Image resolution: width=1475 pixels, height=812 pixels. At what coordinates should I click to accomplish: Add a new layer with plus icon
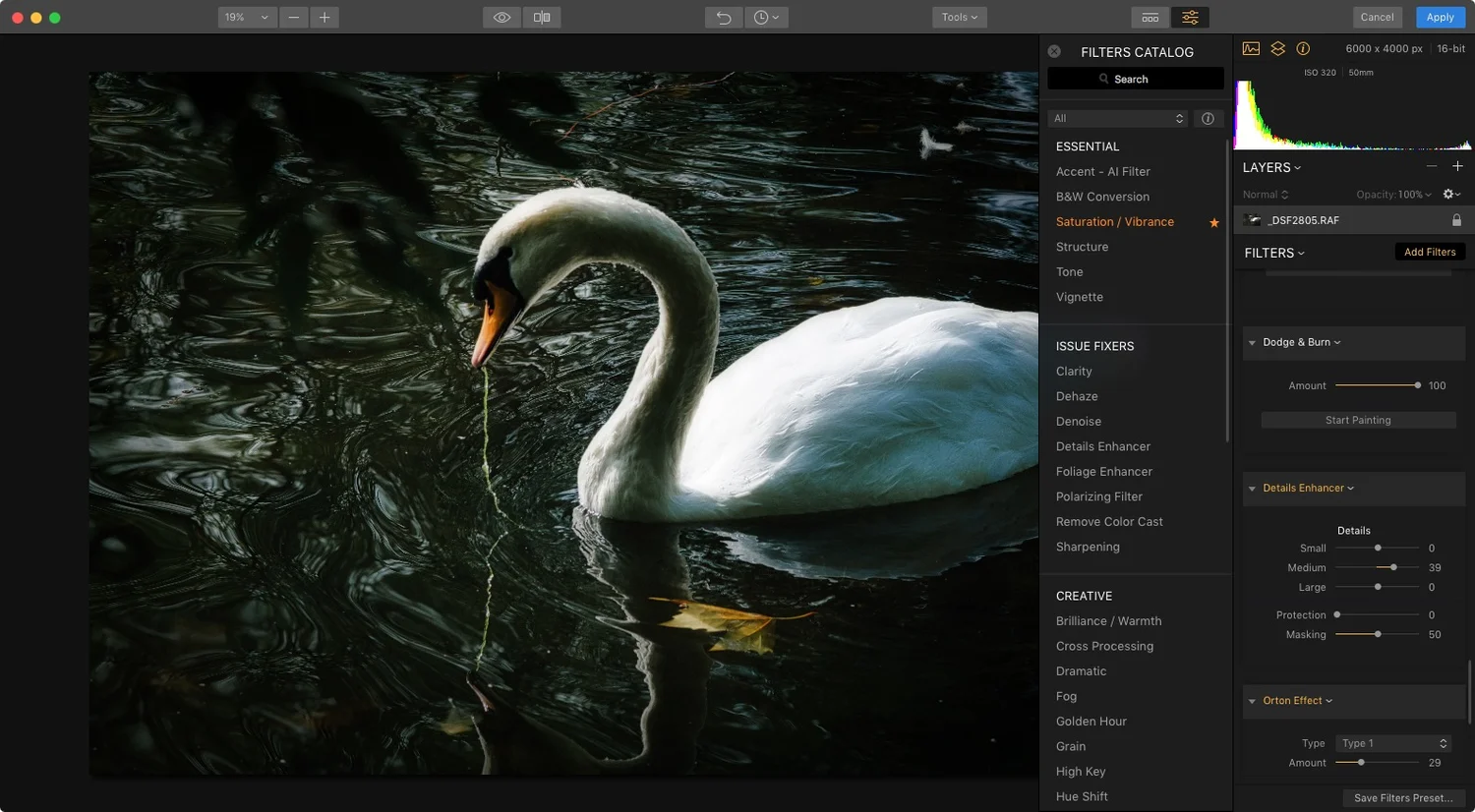[1457, 166]
